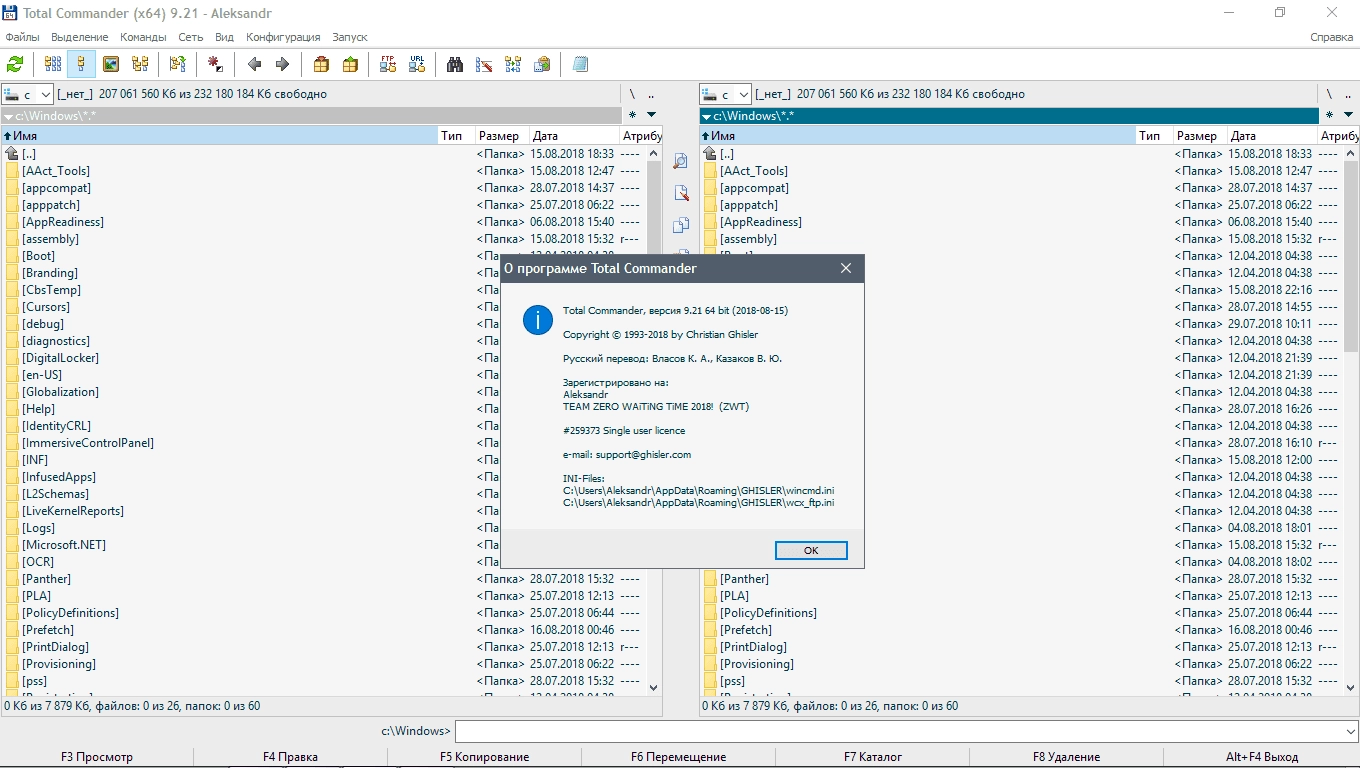This screenshot has width=1360, height=768.
Task: Open the multi-rename tool icon
Action: tap(484, 64)
